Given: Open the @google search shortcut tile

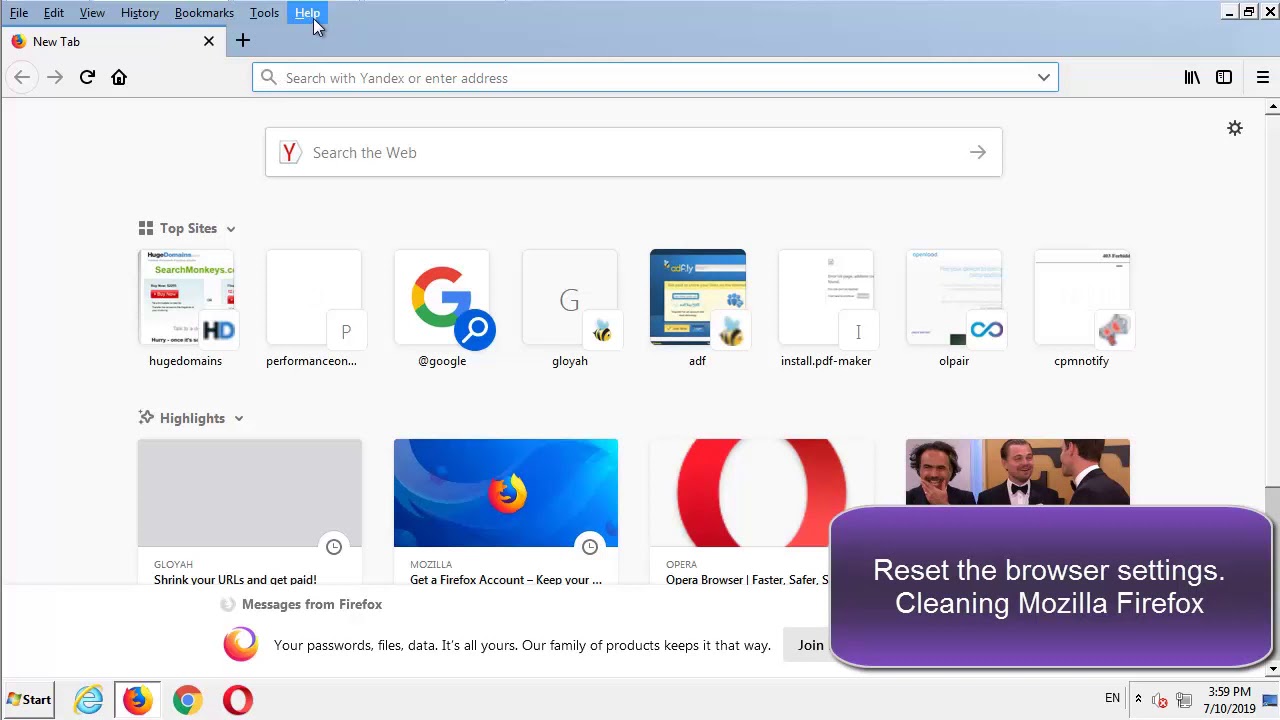Looking at the screenshot, I should tap(442, 308).
